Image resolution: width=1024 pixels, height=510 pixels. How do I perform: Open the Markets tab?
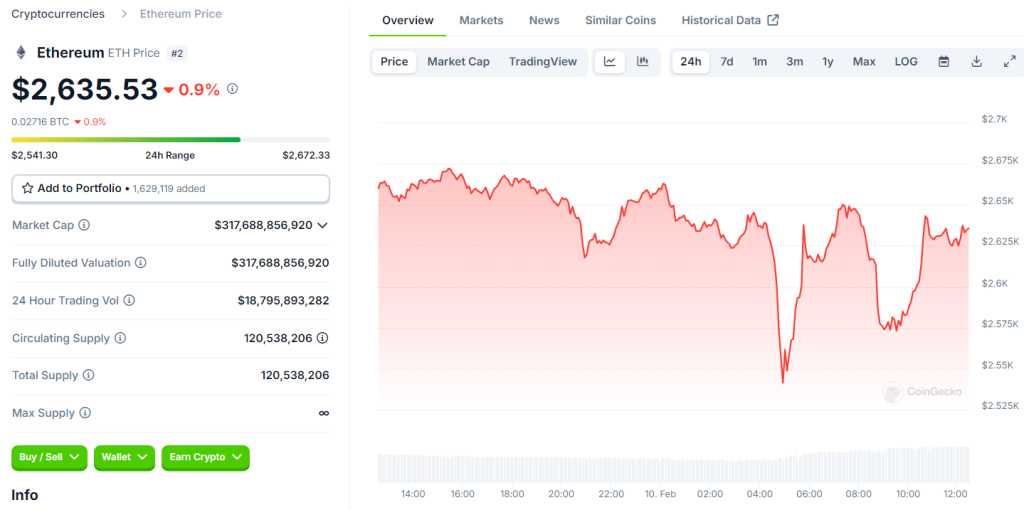pos(481,20)
